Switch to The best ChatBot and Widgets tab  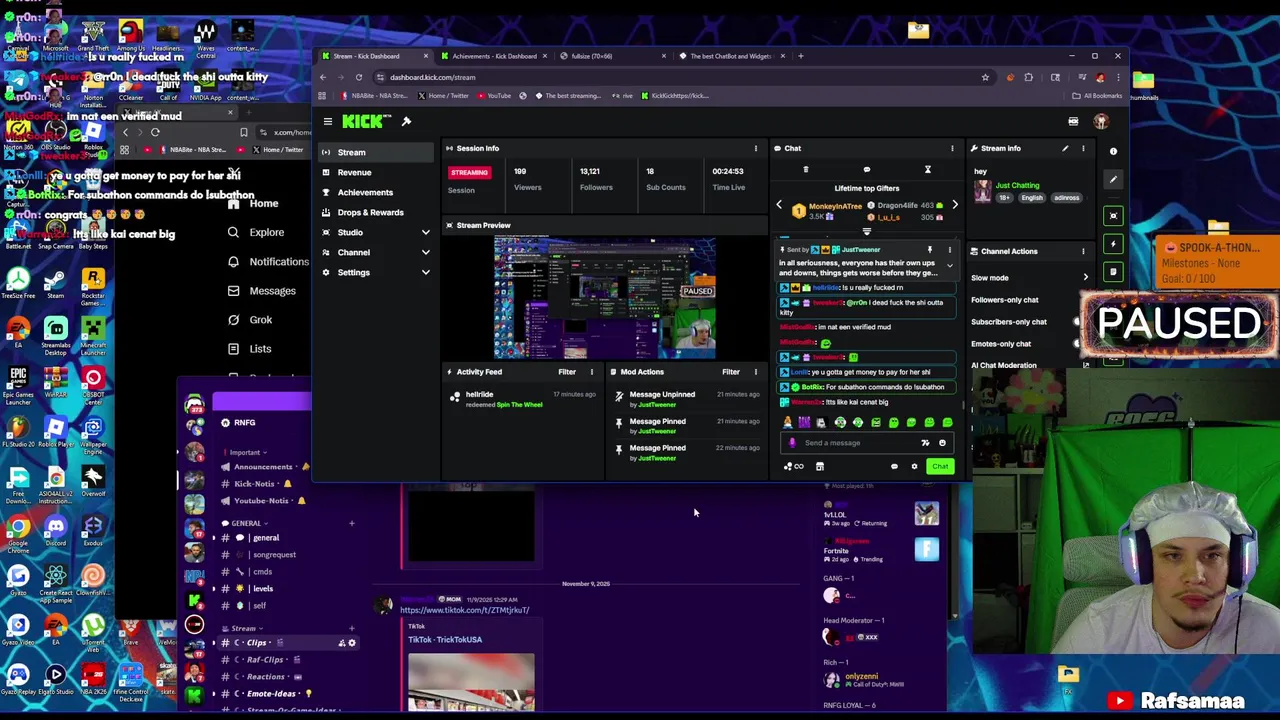[731, 56]
